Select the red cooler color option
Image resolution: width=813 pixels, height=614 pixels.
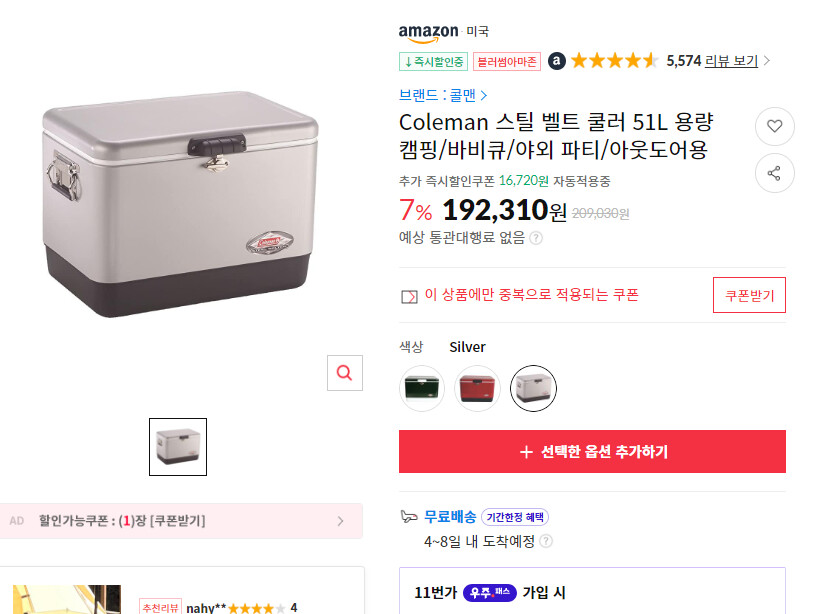477,388
